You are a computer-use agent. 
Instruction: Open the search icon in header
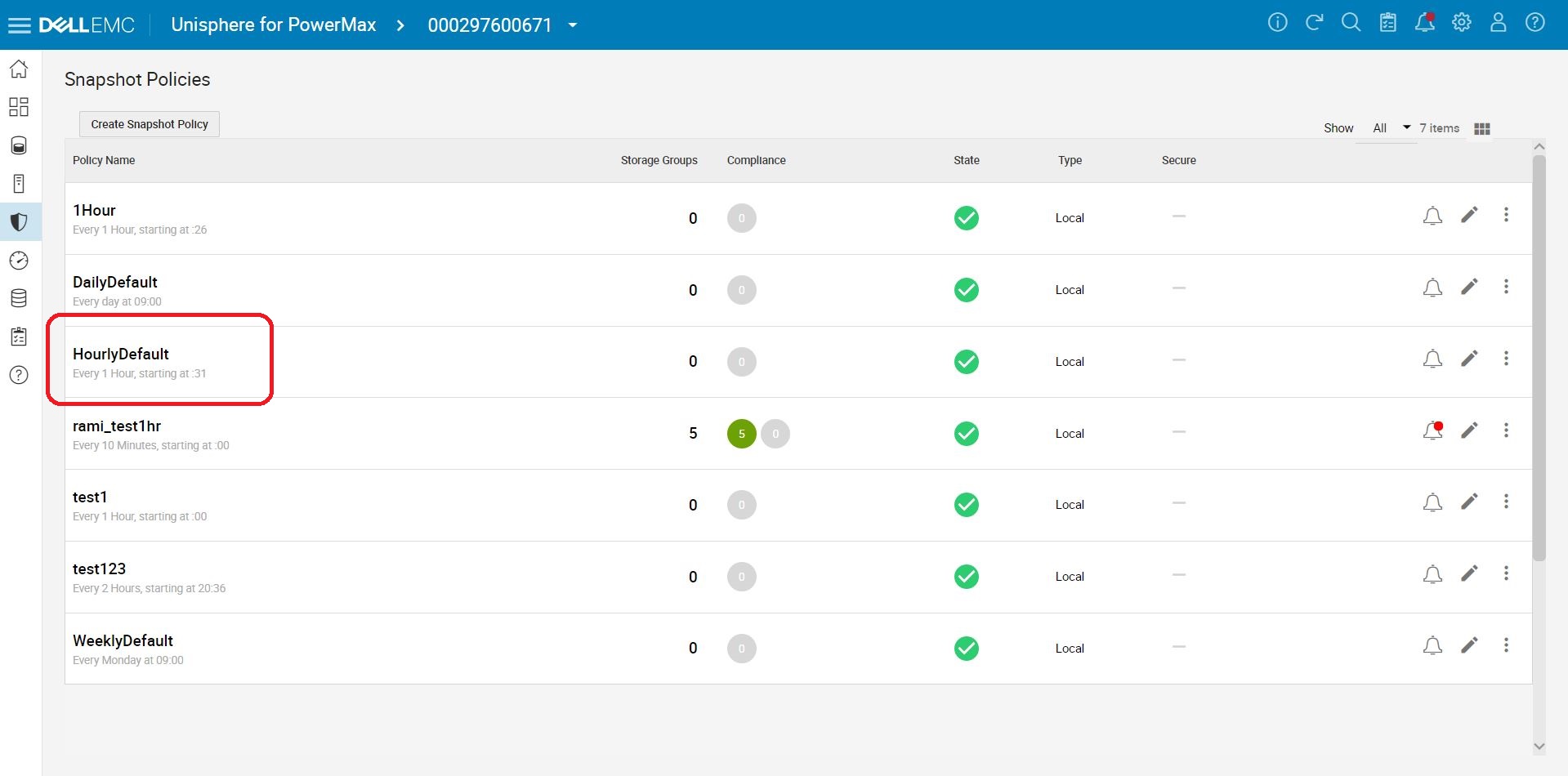(x=1351, y=23)
